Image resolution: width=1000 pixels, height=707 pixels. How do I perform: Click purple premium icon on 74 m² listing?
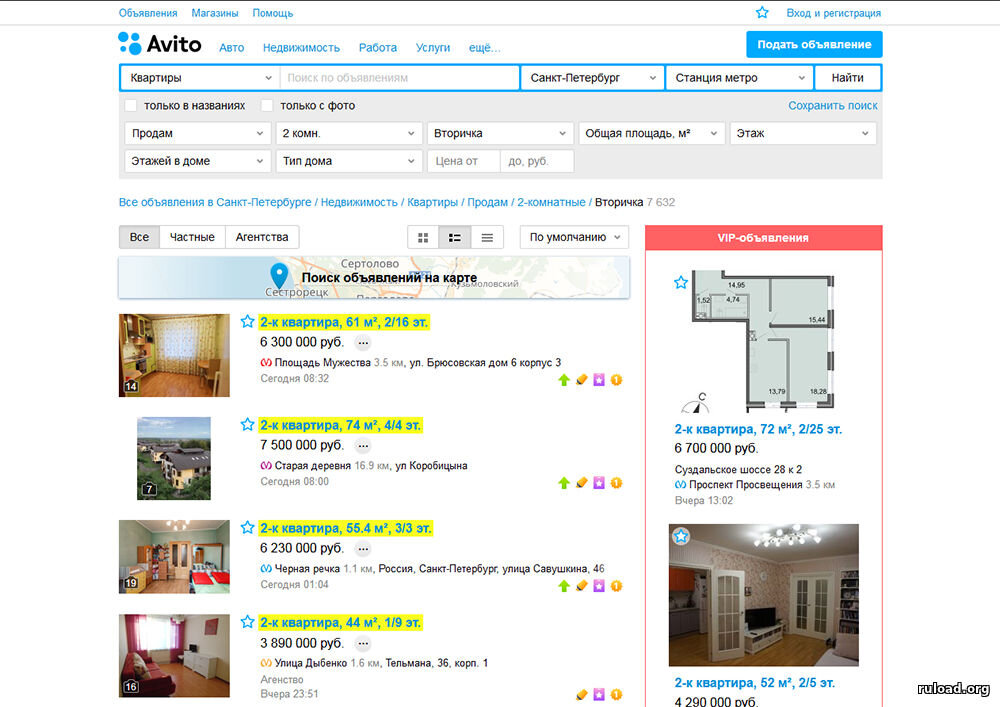[599, 483]
